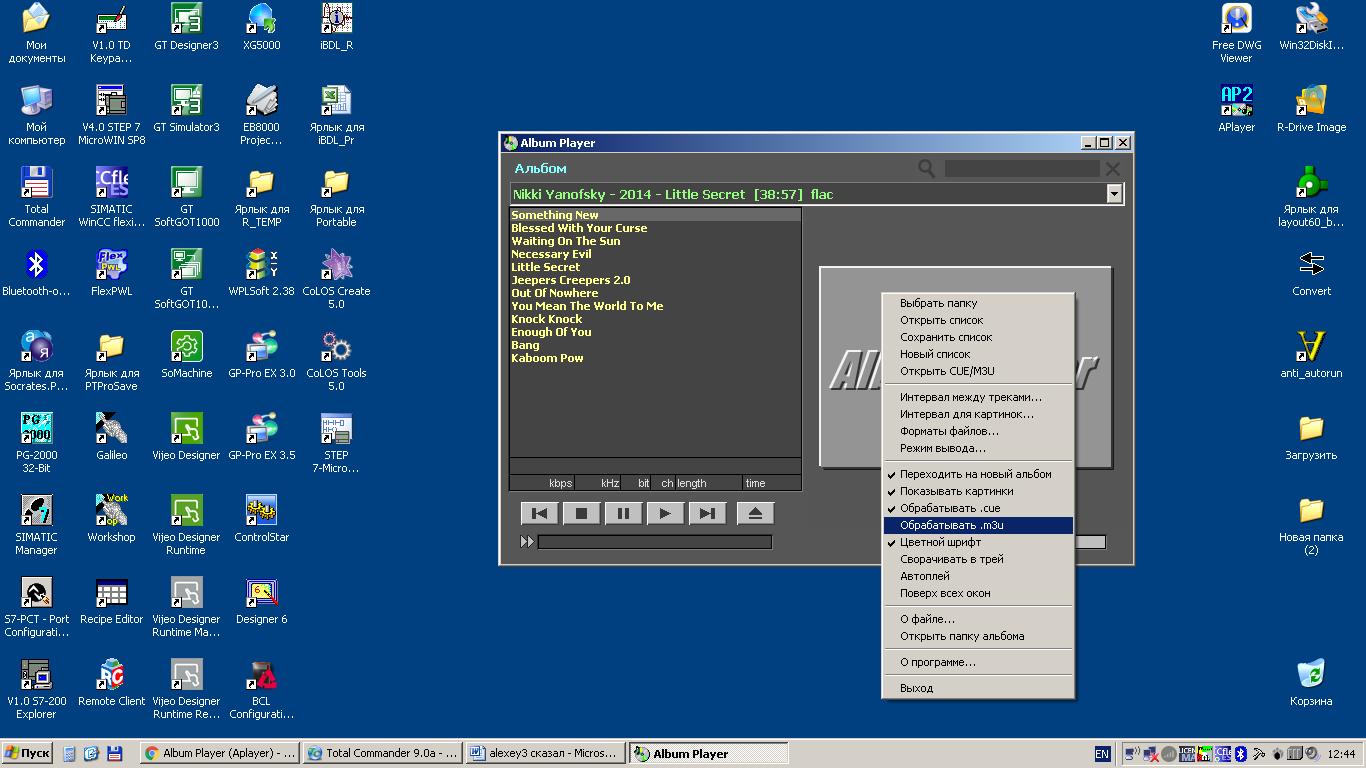Start playback with the Play button
Screen dimensions: 1366x768
665,514
